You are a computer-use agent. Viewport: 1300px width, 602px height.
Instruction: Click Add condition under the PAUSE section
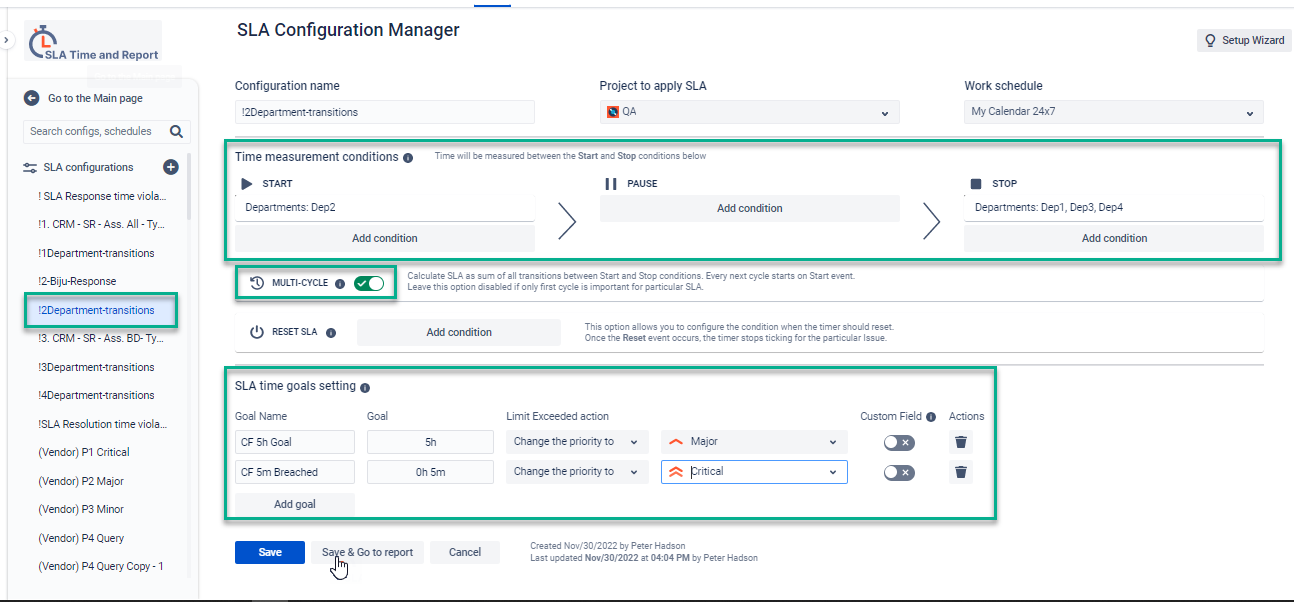point(749,208)
